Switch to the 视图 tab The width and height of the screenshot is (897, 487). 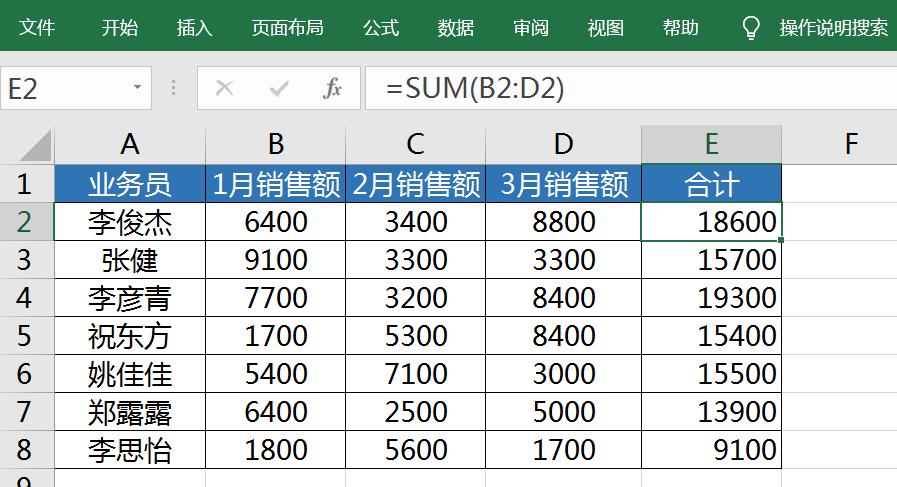[x=606, y=27]
